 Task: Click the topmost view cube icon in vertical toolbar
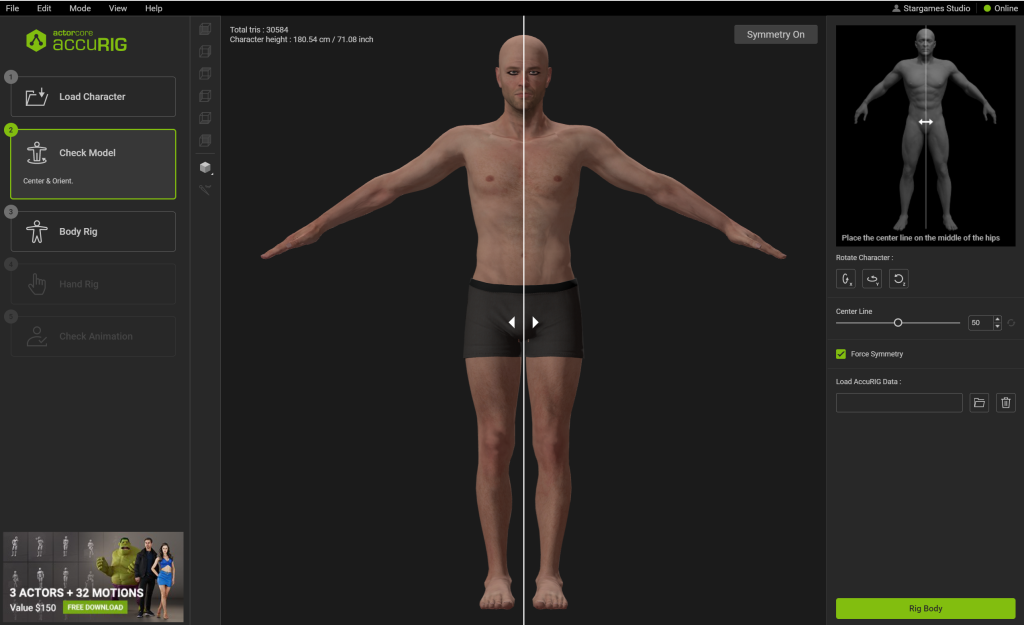point(205,29)
